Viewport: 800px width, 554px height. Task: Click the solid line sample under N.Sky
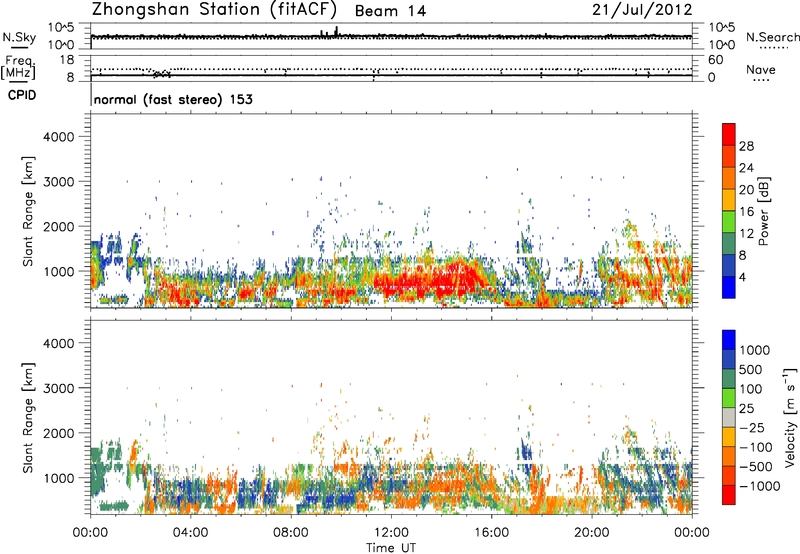coord(19,48)
